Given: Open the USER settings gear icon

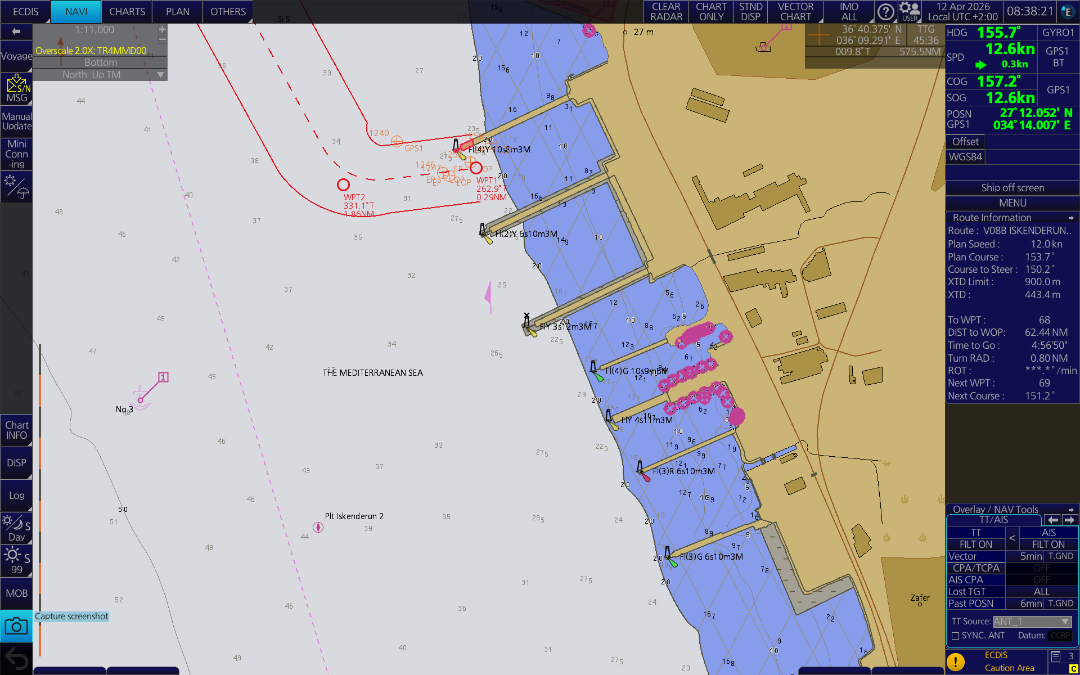Looking at the screenshot, I should click(909, 12).
